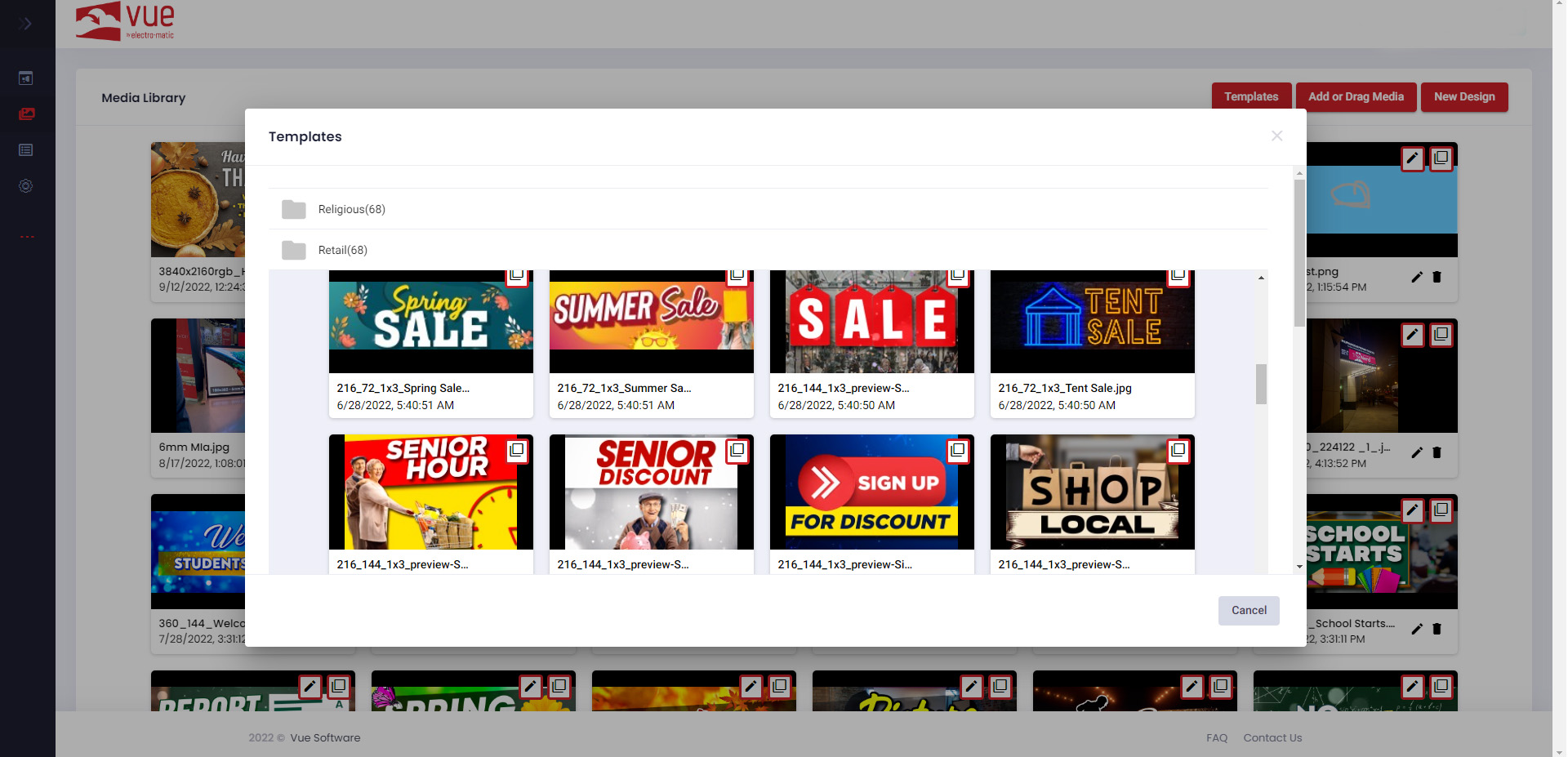Viewport: 1568px width, 757px height.
Task: Open the Contact Us link
Action: (1272, 738)
